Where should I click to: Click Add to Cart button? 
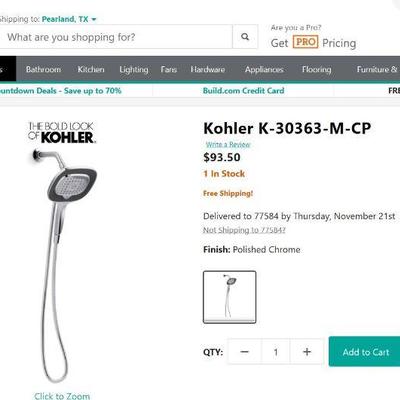[x=365, y=352]
